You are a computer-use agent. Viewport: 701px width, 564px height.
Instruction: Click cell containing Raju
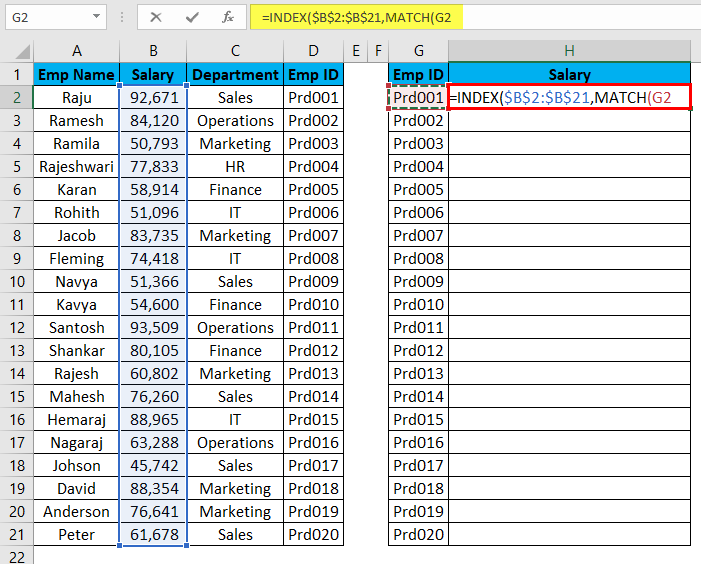(76, 97)
